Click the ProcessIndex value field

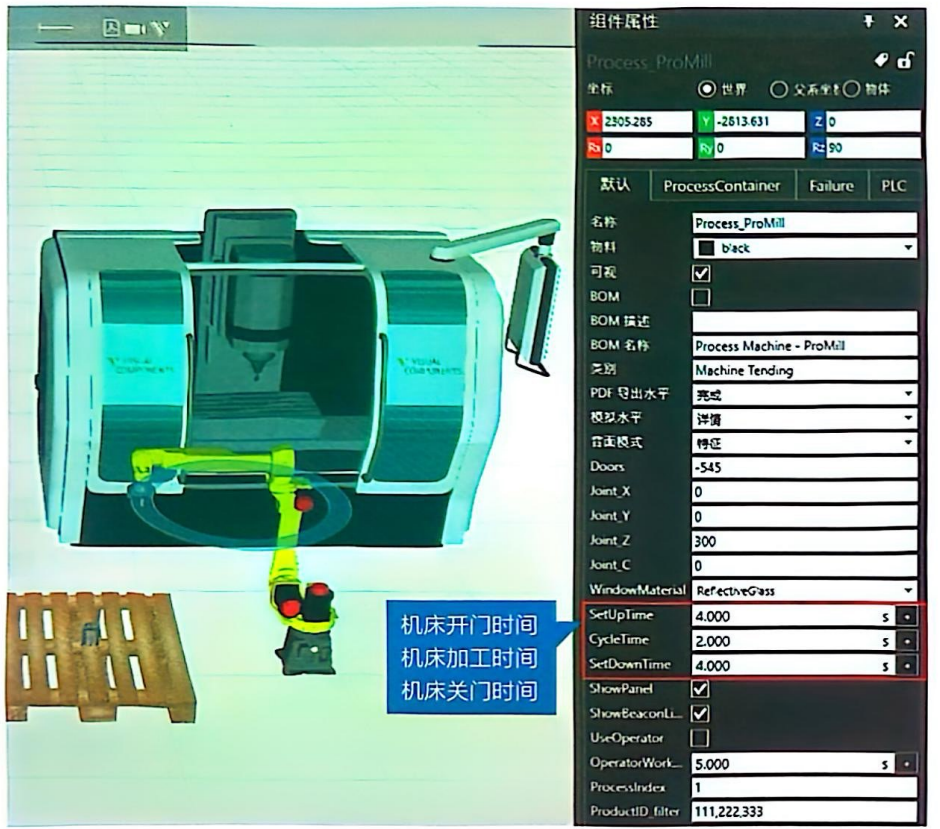pyautogui.click(x=804, y=787)
